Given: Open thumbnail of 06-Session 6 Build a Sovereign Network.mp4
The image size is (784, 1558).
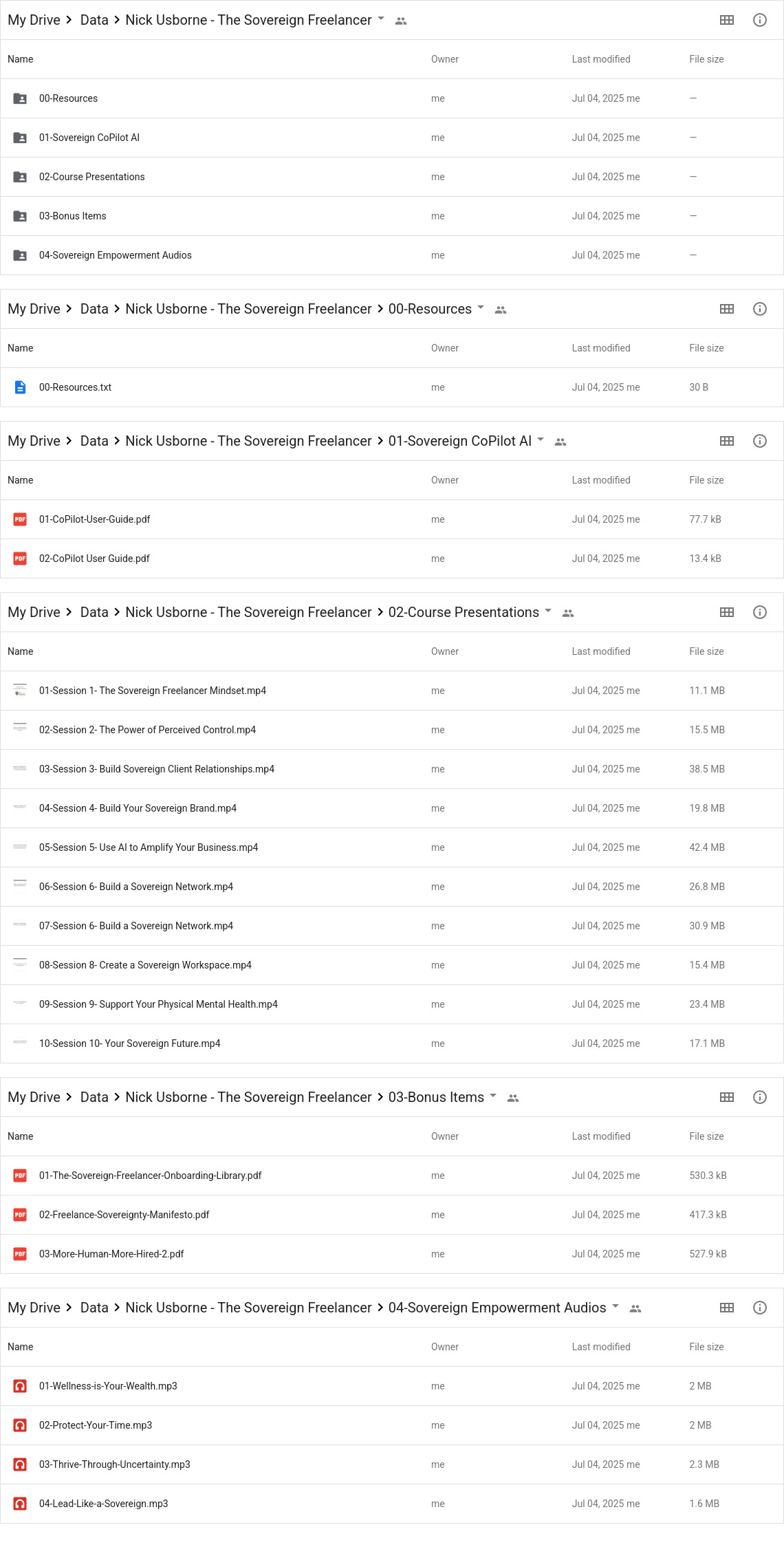Looking at the screenshot, I should 20,887.
